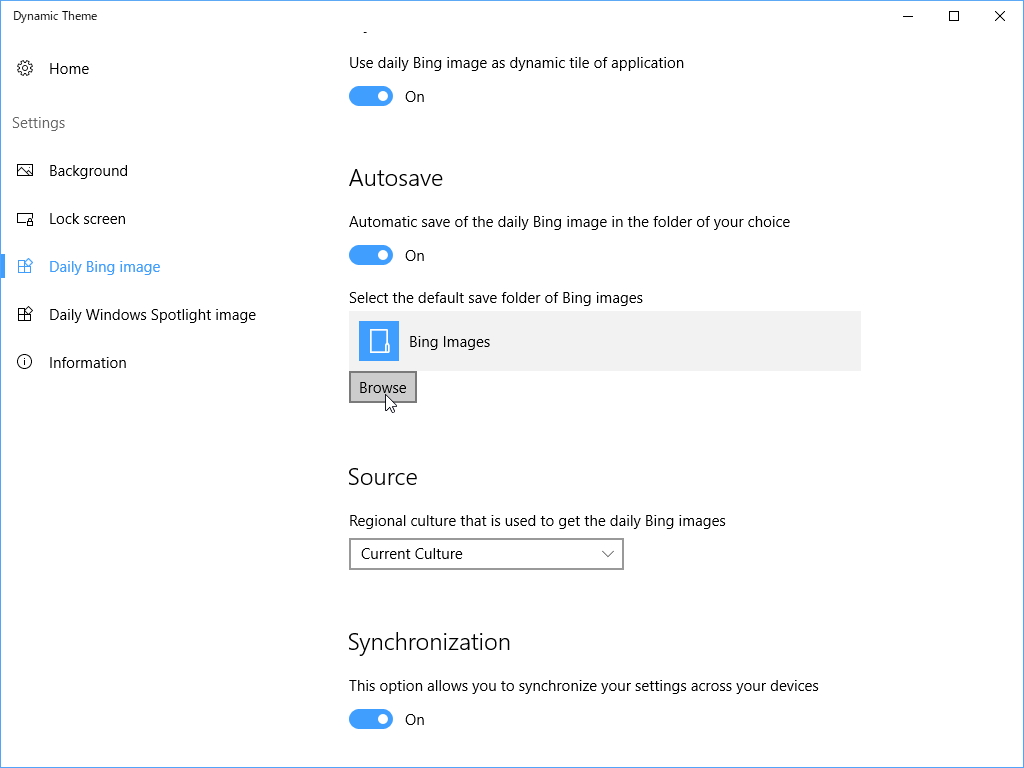
Task: Click the Lock screen monitor icon
Action: click(26, 219)
